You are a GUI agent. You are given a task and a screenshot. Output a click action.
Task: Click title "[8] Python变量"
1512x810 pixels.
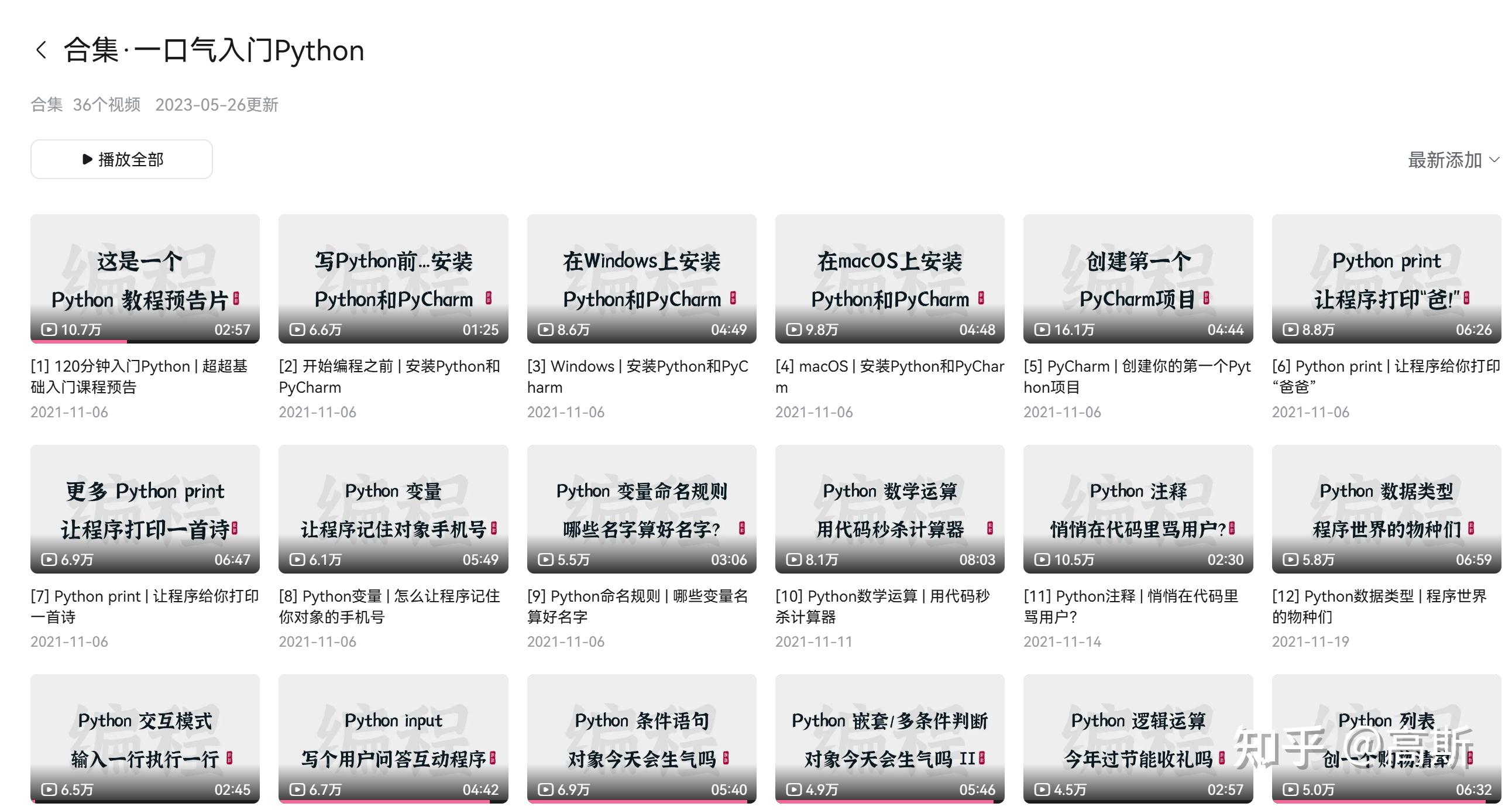coord(389,606)
